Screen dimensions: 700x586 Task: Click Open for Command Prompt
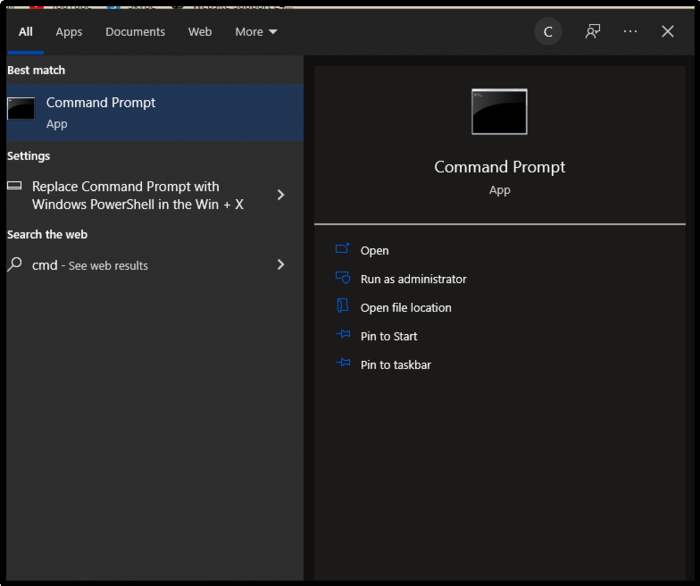click(374, 250)
